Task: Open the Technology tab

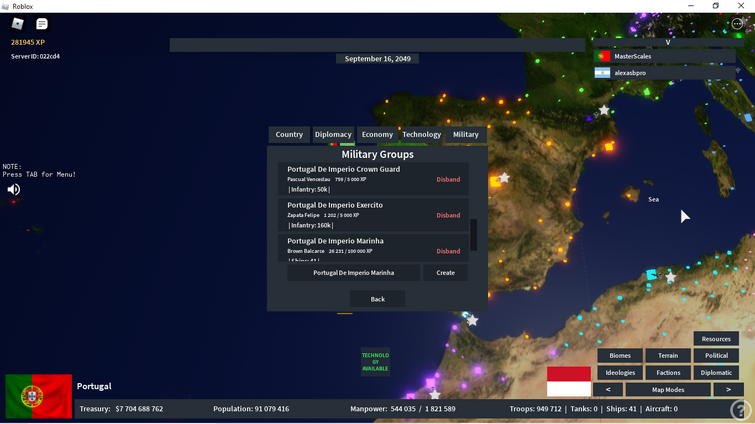Action: (x=421, y=134)
